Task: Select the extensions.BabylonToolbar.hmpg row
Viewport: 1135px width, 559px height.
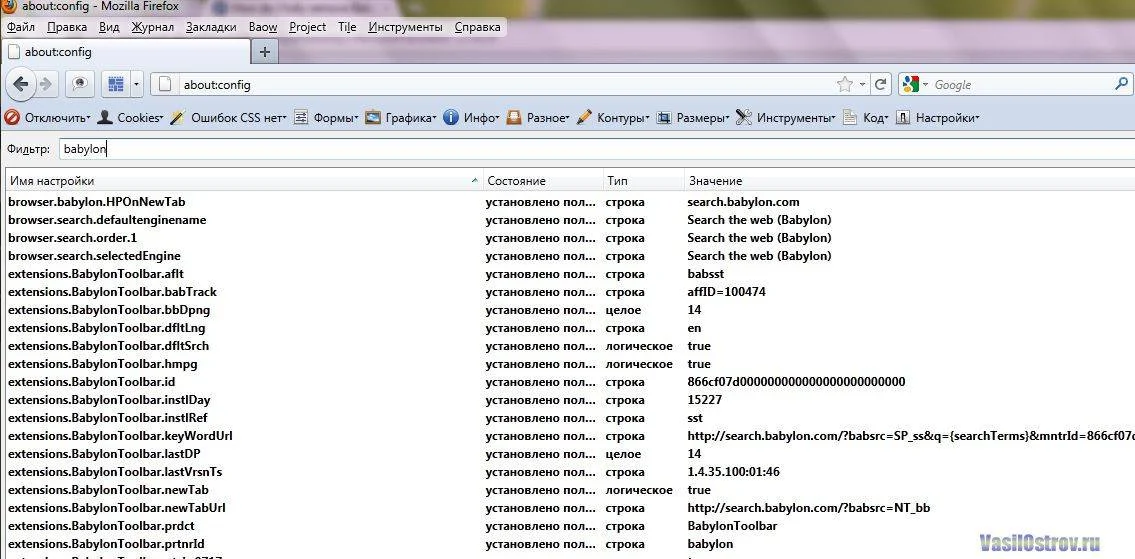Action: pyautogui.click(x=570, y=364)
